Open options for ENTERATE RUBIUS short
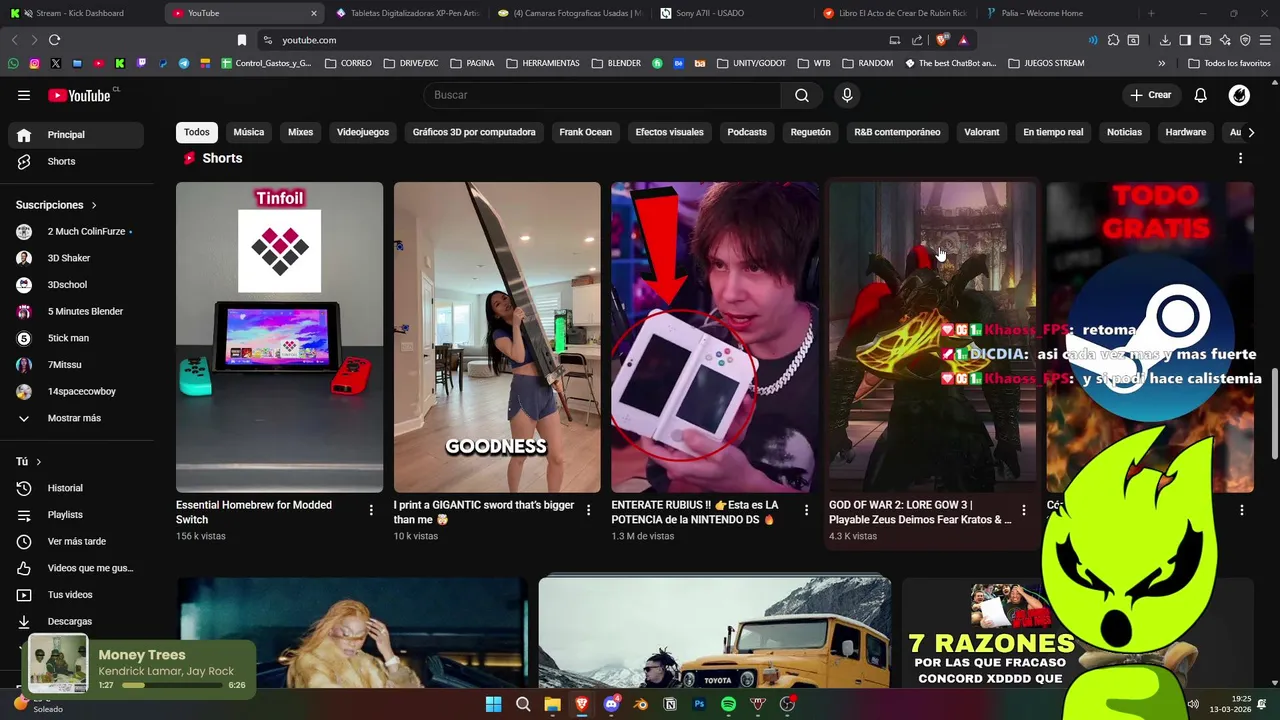Viewport: 1280px width, 720px height. (x=806, y=511)
